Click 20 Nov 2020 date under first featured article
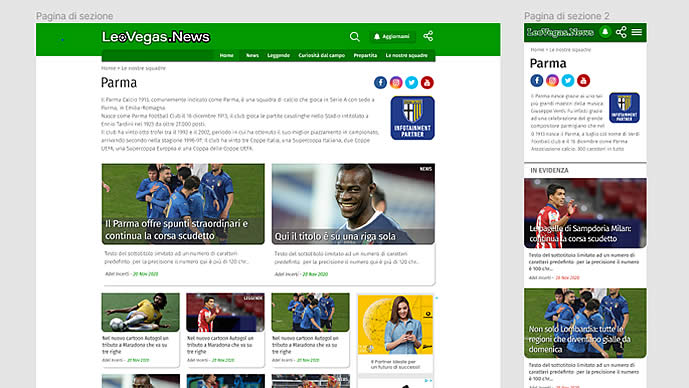 coord(145,274)
